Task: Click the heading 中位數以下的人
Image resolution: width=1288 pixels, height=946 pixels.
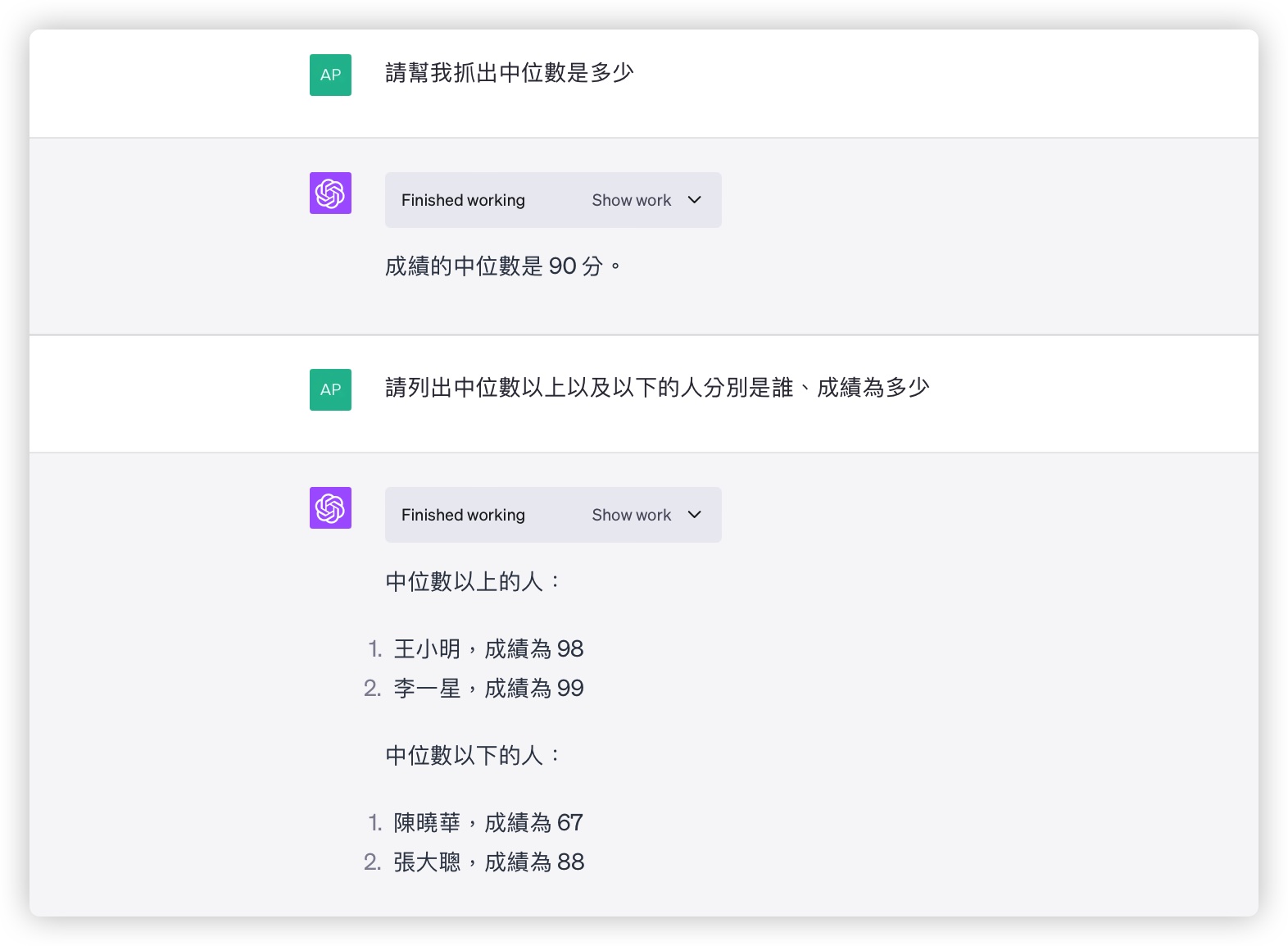Action: 474,756
